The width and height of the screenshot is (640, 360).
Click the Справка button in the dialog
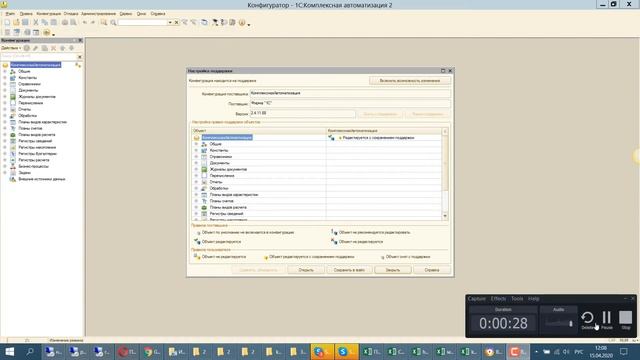coord(432,270)
